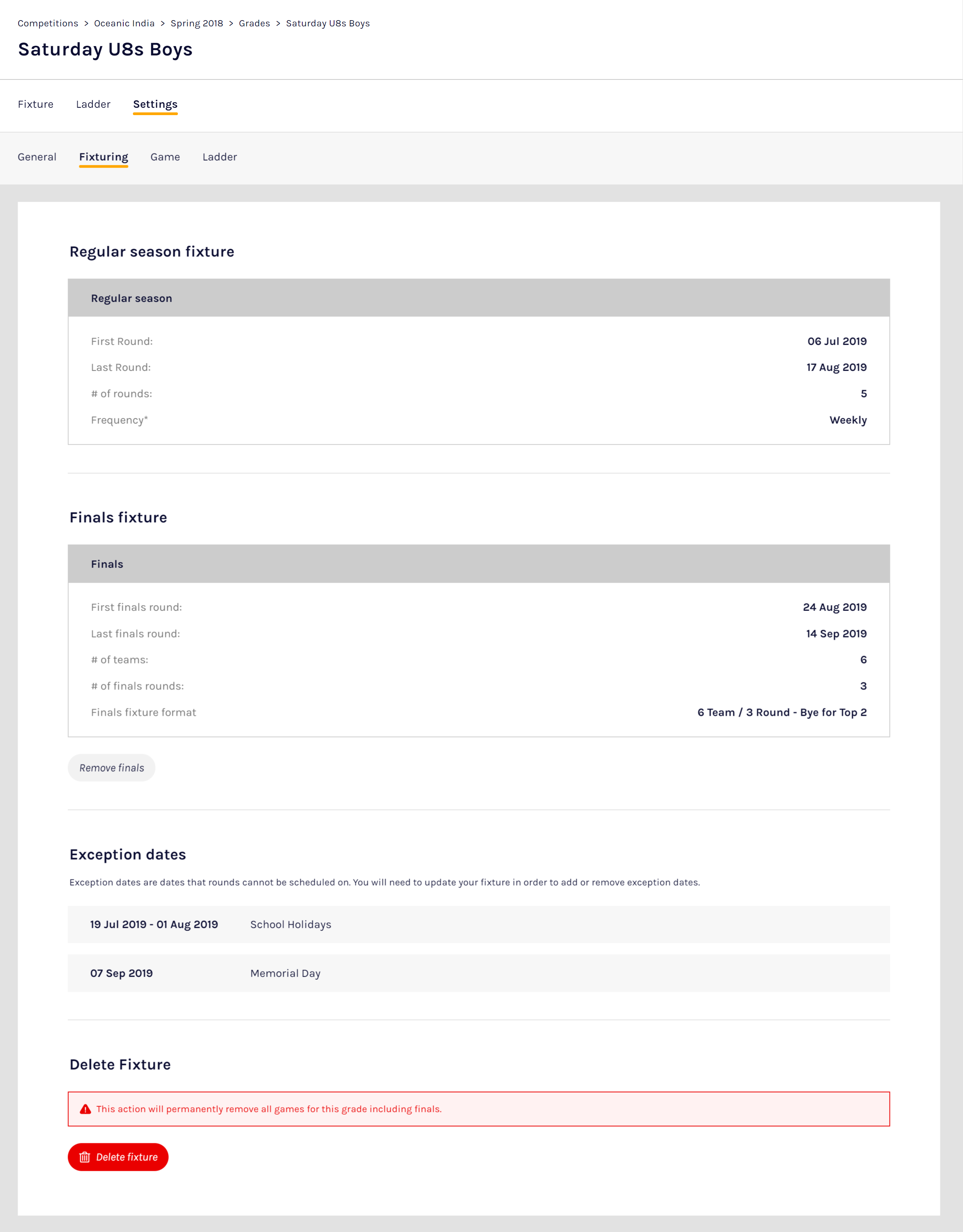963x1232 pixels.
Task: Click the Regular season panel header
Action: pos(478,298)
